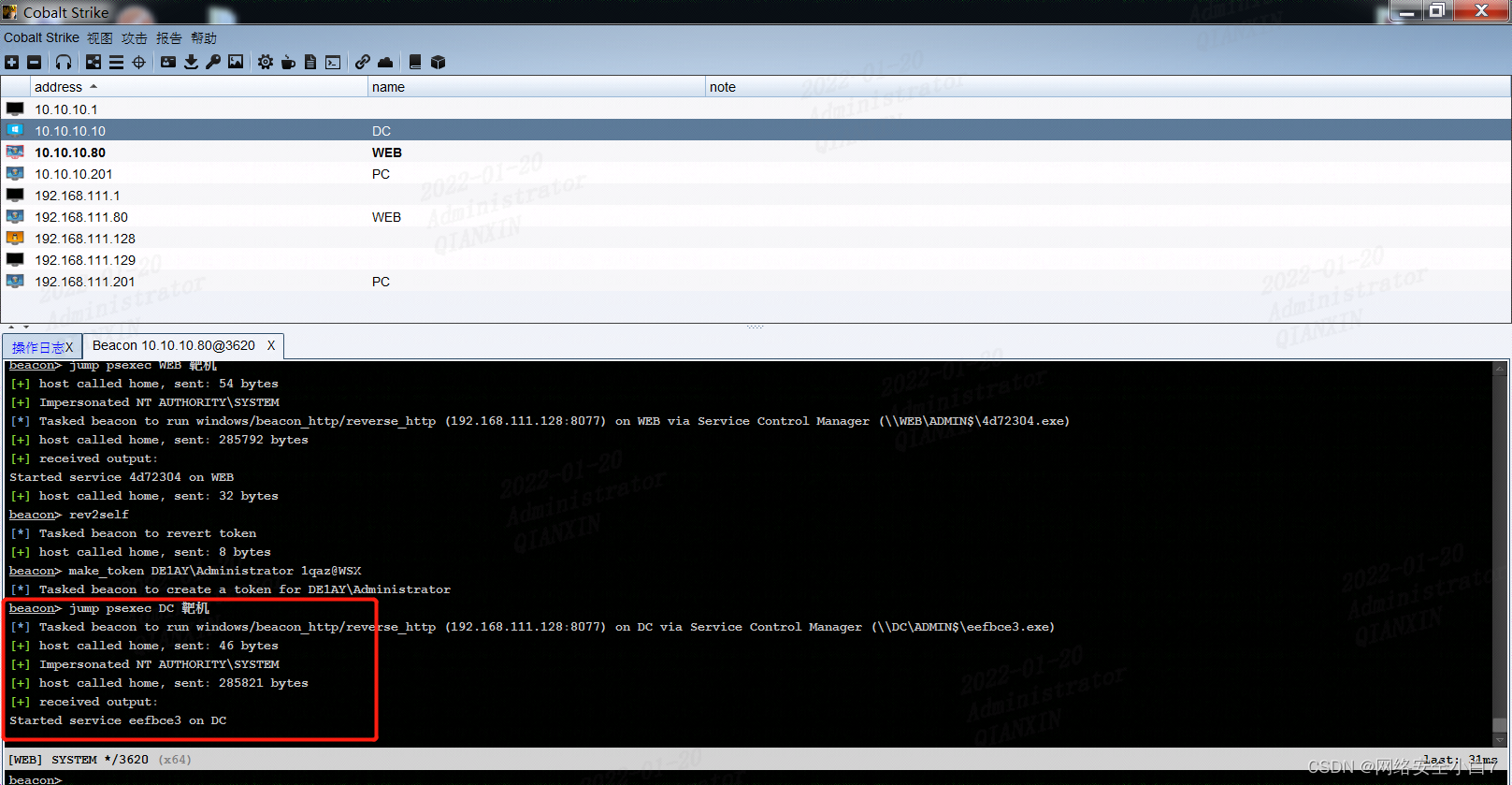Close the Beacon 10.10.10.80@3620 tab
Screen dimensions: 1512x785
[x=271, y=346]
